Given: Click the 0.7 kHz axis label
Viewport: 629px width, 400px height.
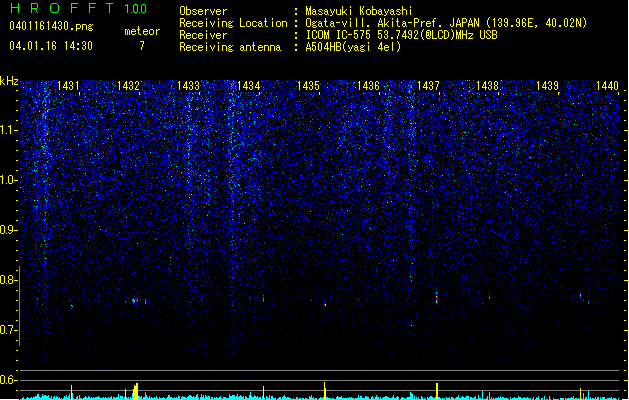Looking at the screenshot, I should pos(9,330).
